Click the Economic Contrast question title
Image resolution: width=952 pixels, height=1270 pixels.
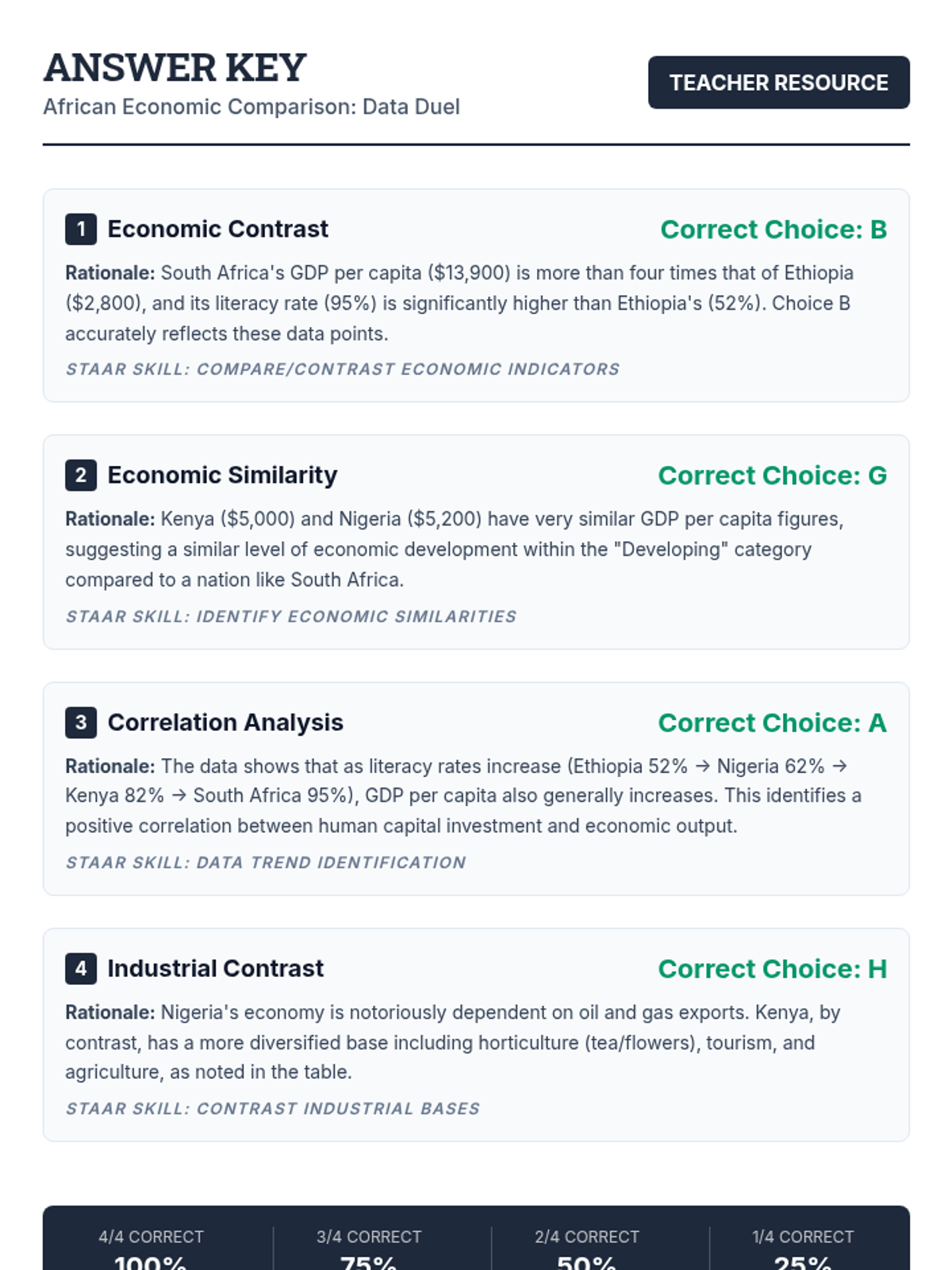(217, 229)
